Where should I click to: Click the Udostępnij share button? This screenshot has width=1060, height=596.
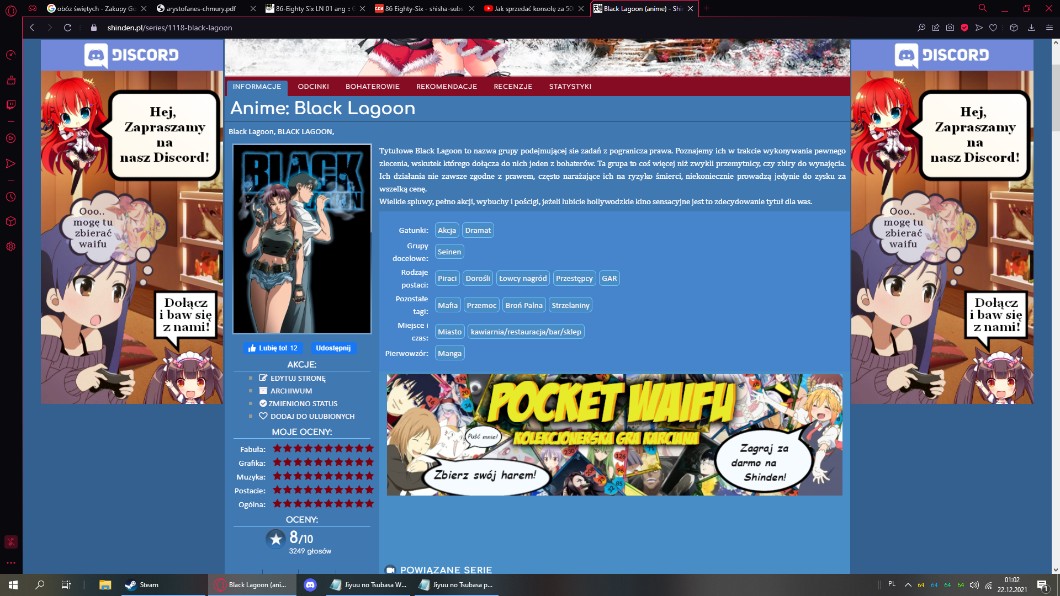pos(333,348)
